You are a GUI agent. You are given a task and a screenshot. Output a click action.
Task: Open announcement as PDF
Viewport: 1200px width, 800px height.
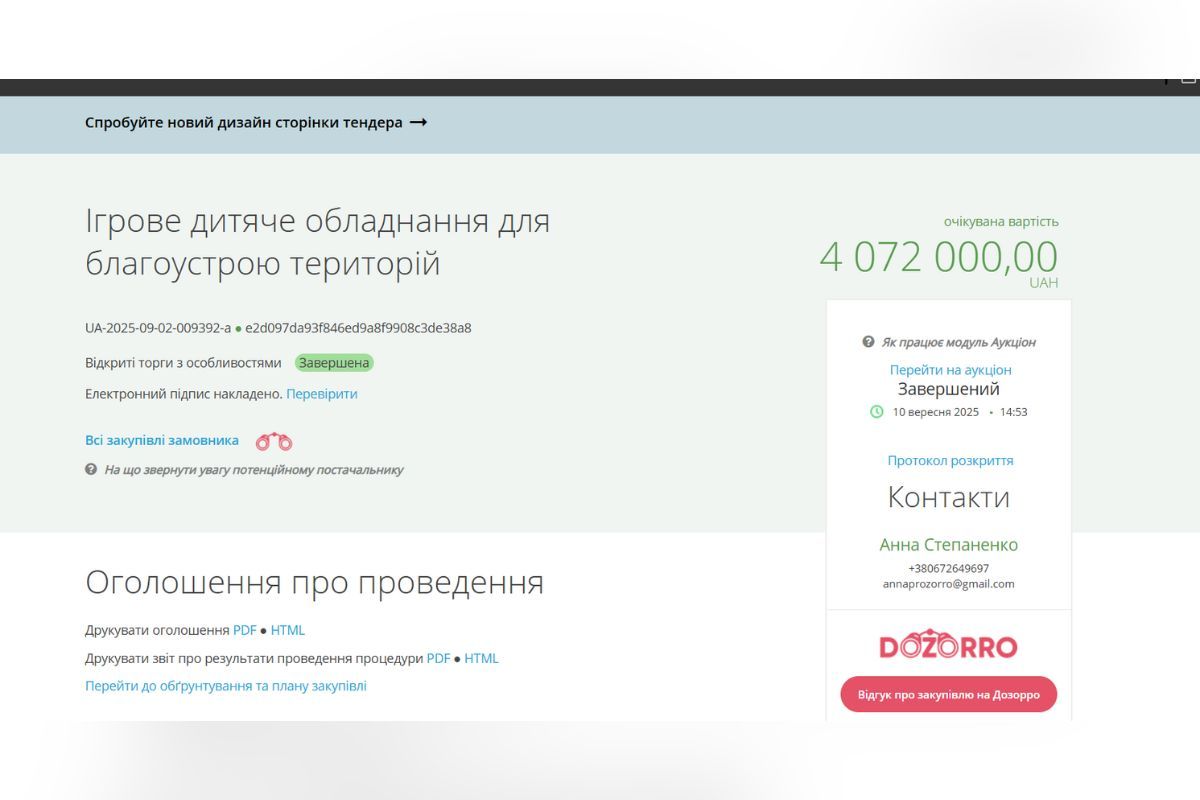pos(243,630)
